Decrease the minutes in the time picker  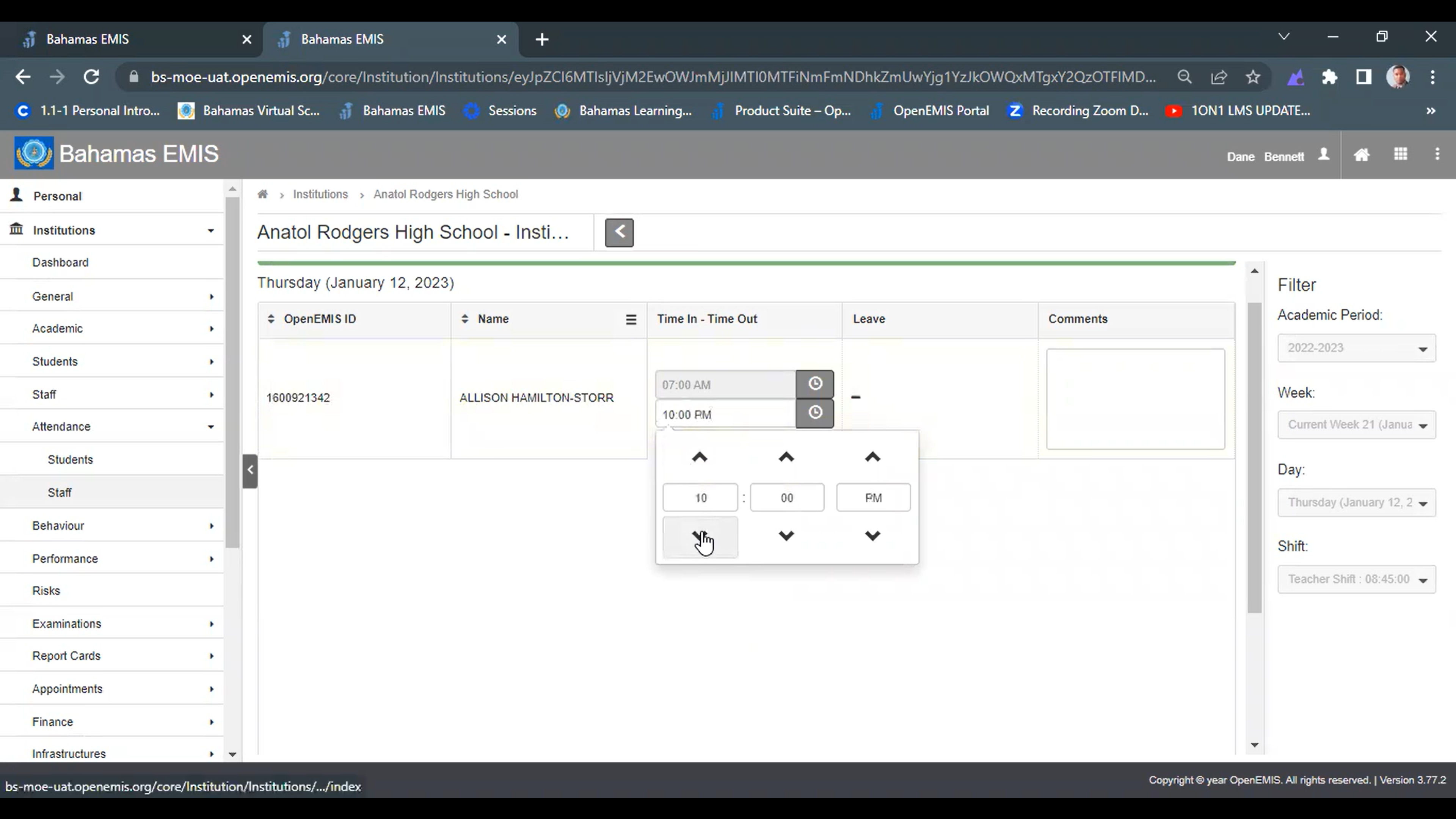click(x=786, y=536)
